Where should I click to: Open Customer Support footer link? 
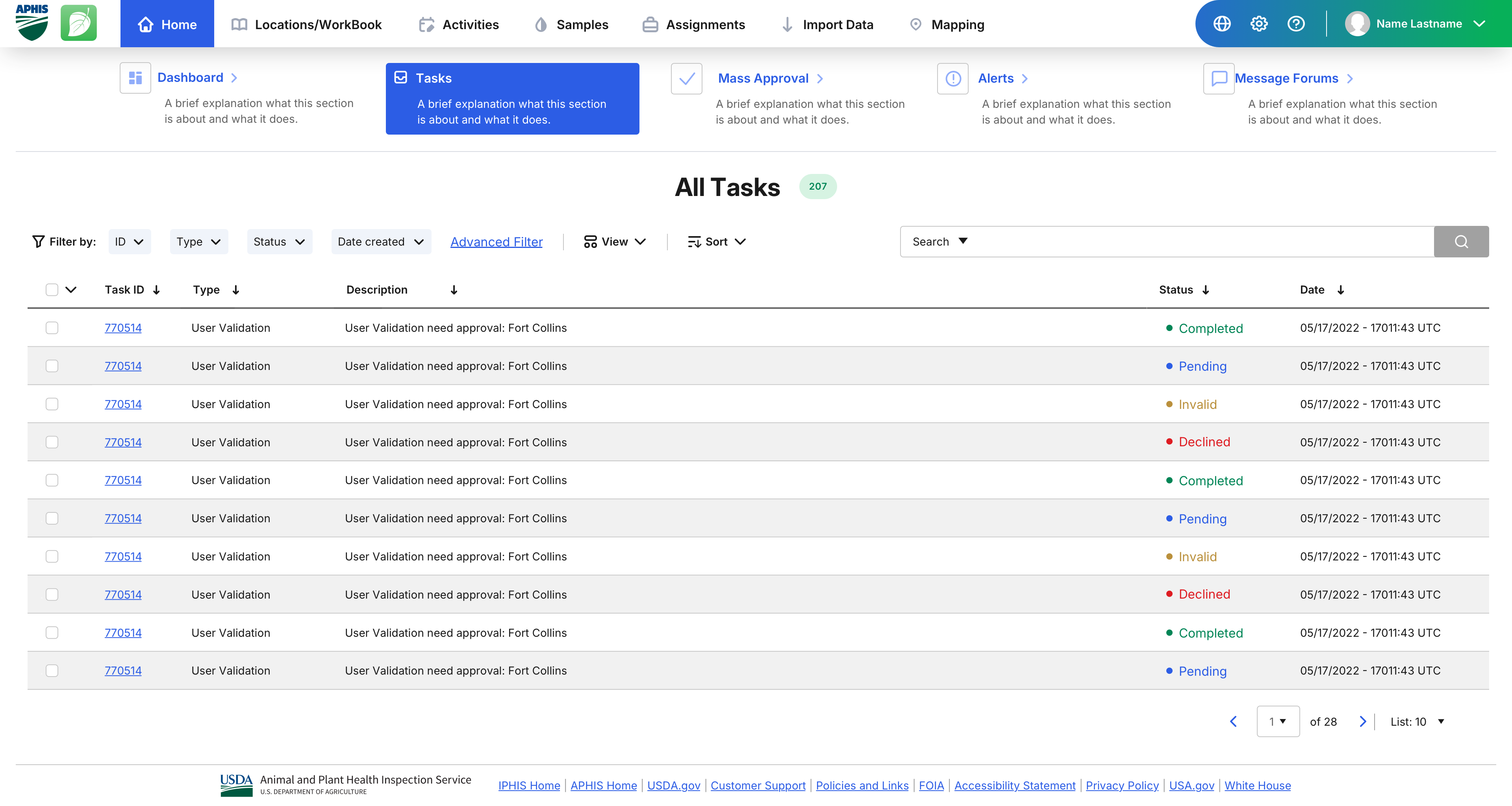758,786
